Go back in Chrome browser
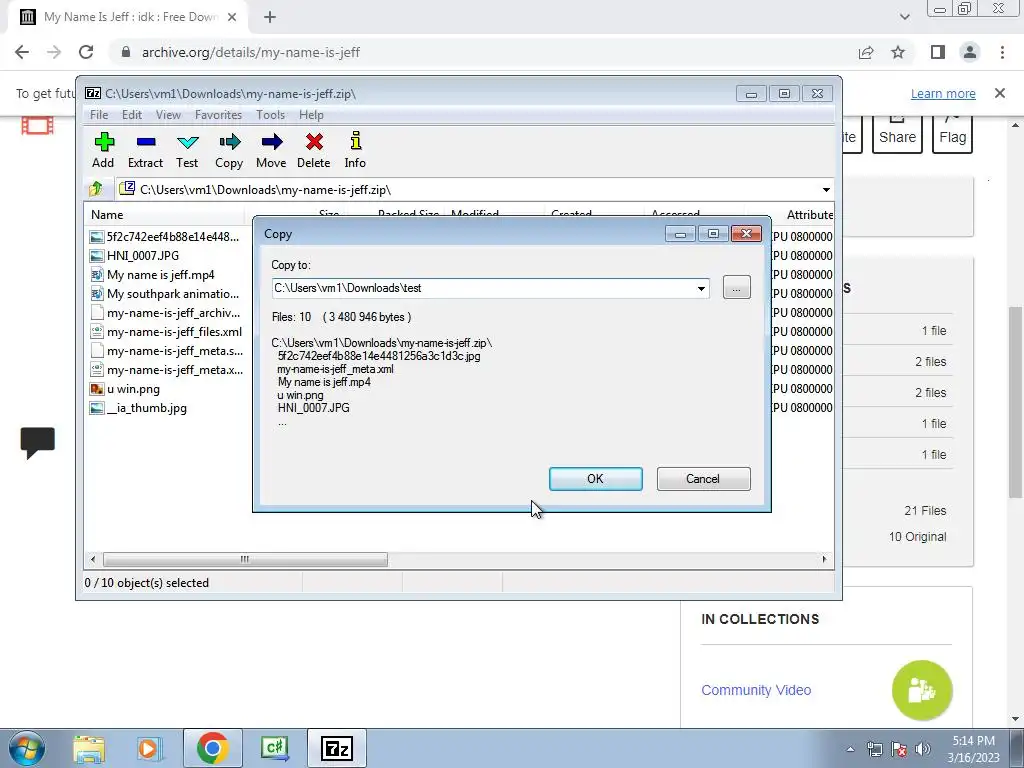Viewport: 1024px width, 768px height. coord(22,52)
